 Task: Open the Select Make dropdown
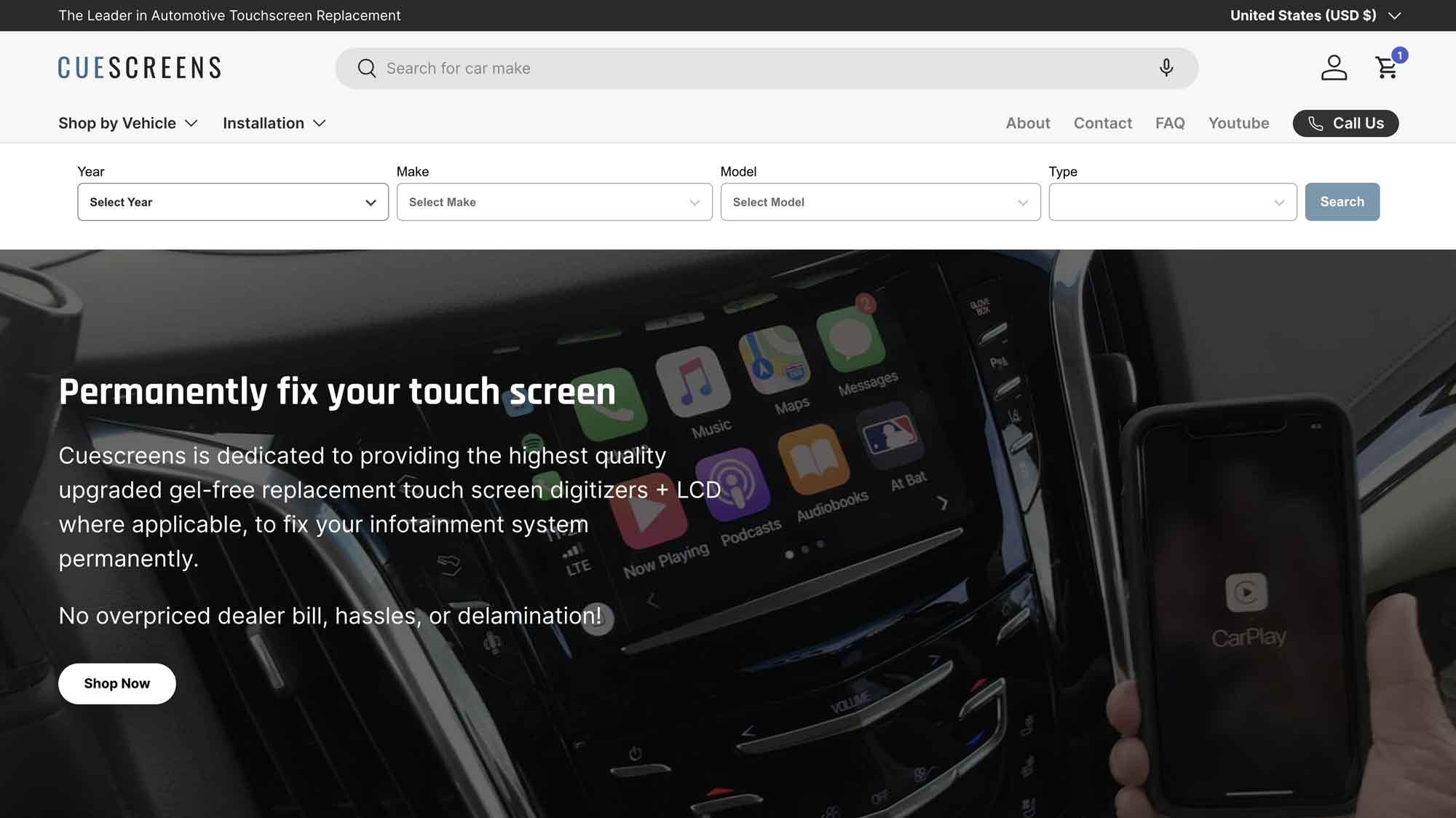(554, 202)
